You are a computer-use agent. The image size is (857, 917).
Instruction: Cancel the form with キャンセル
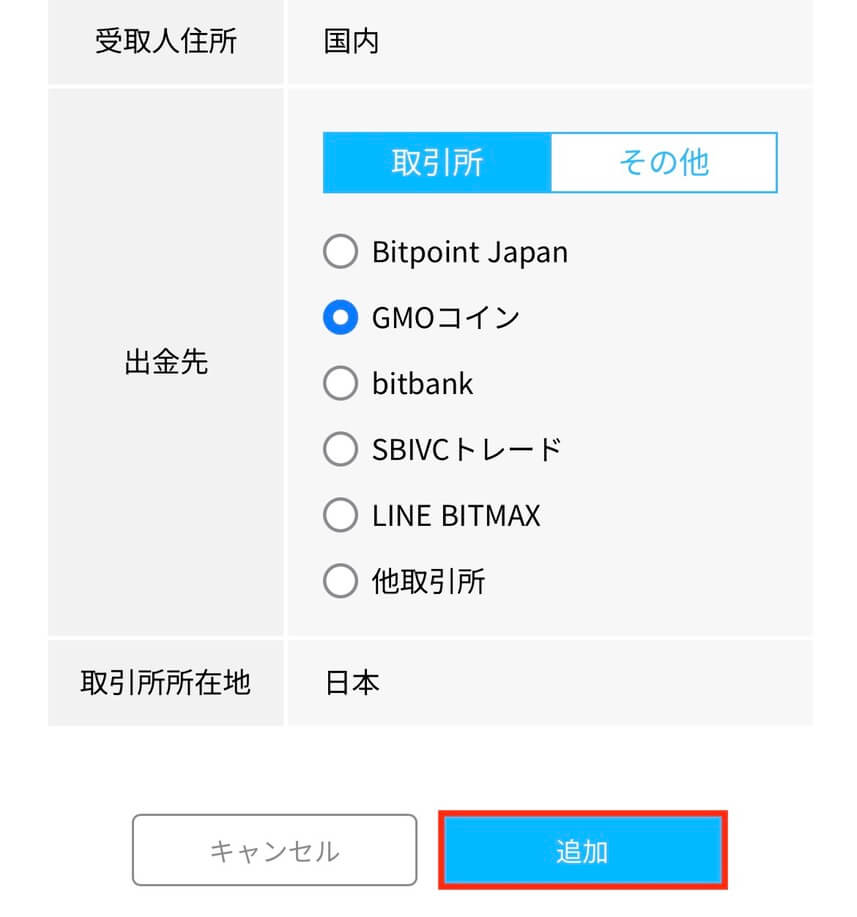[x=275, y=850]
